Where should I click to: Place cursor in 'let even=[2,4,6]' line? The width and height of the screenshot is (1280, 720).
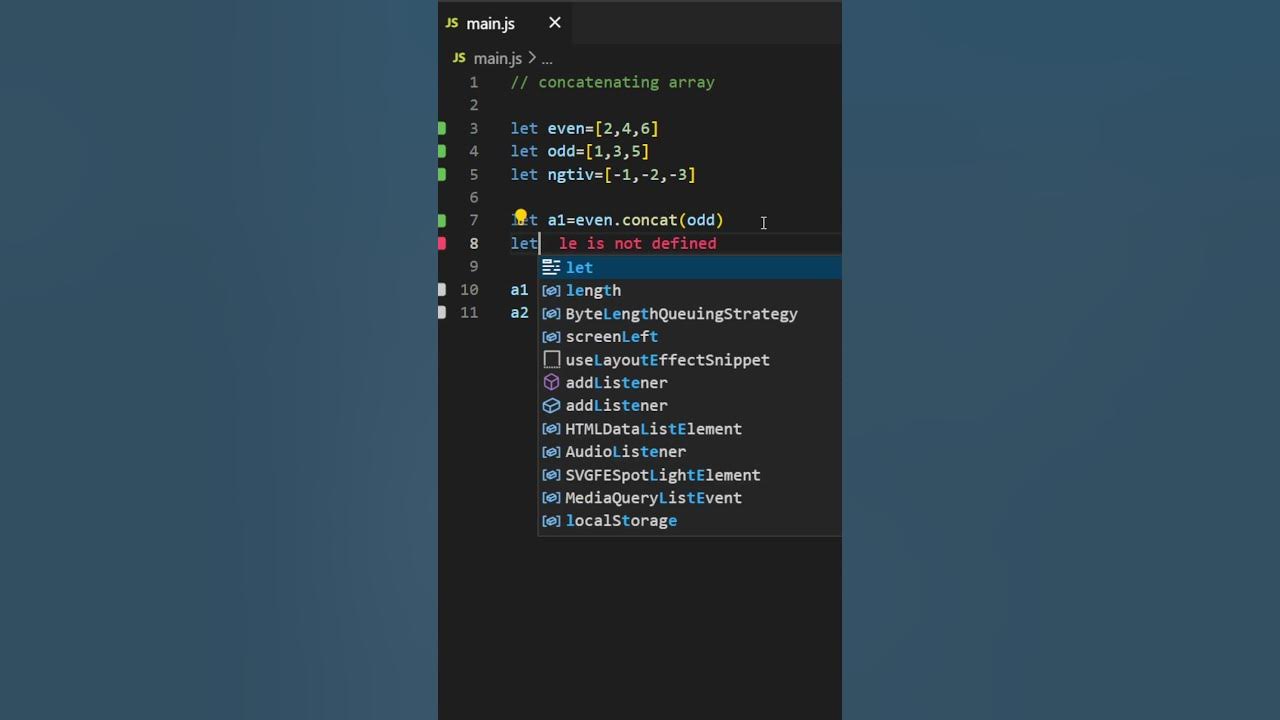pos(584,128)
